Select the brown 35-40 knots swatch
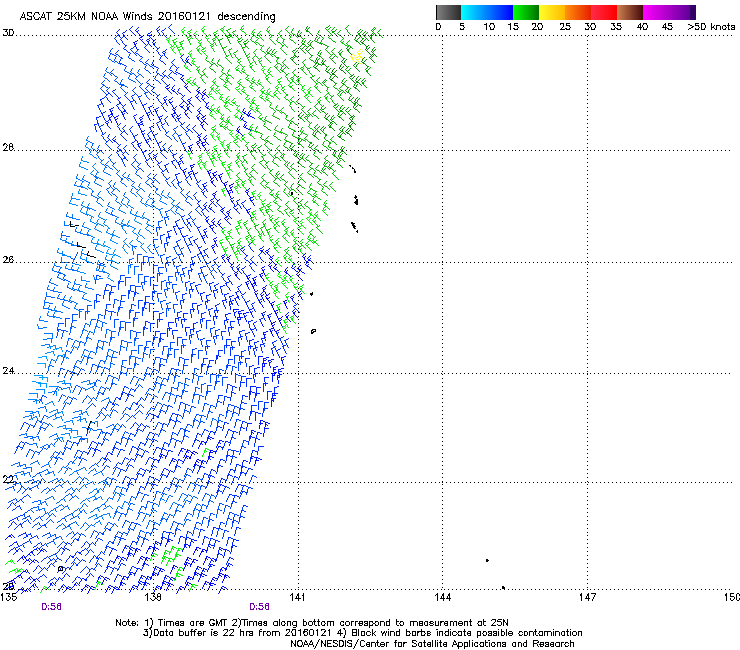Screen dimensions: 740x650 630,12
